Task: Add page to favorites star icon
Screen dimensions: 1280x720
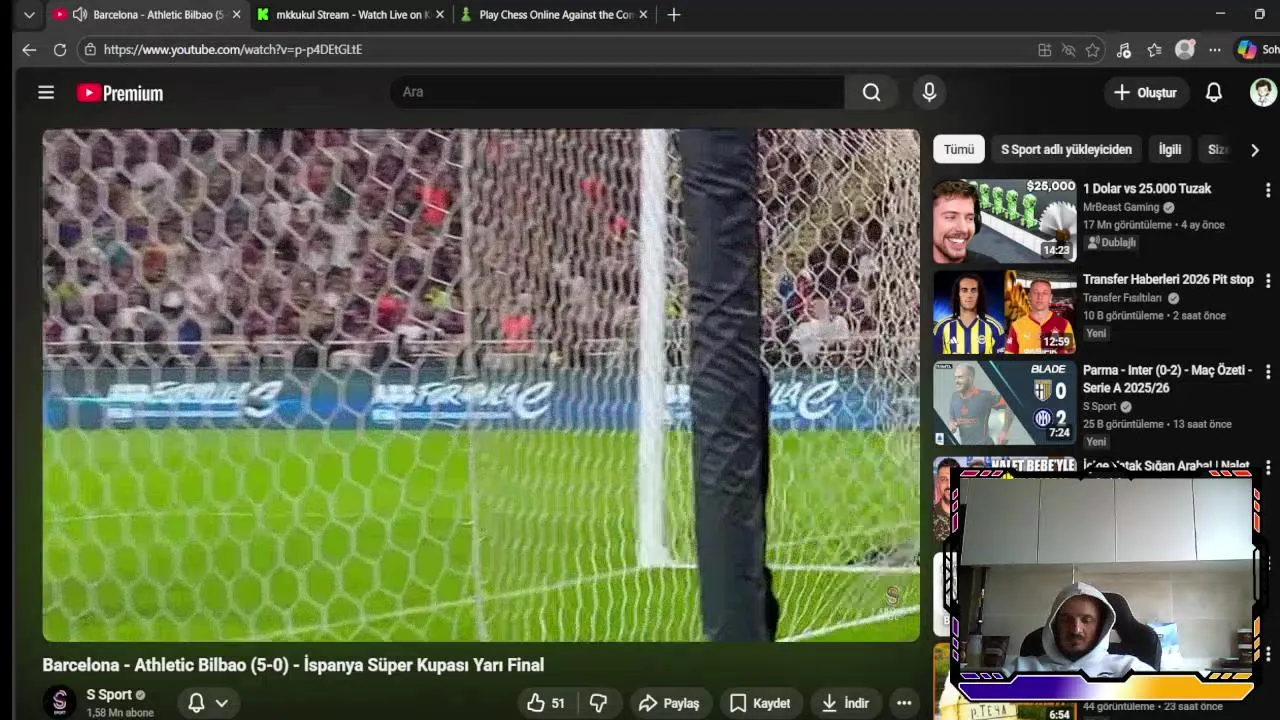Action: [1093, 50]
